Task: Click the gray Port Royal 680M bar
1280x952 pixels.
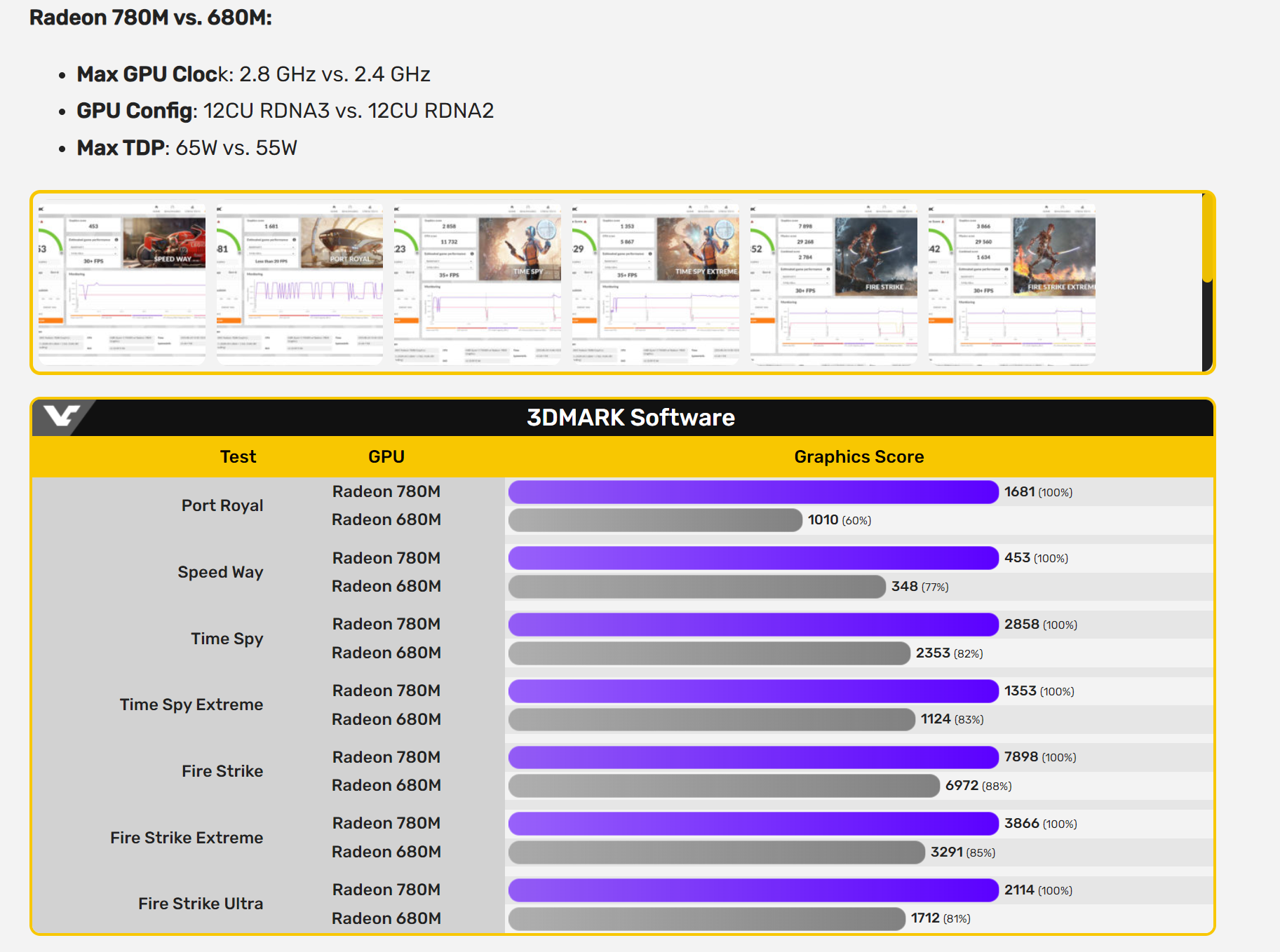Action: (655, 520)
